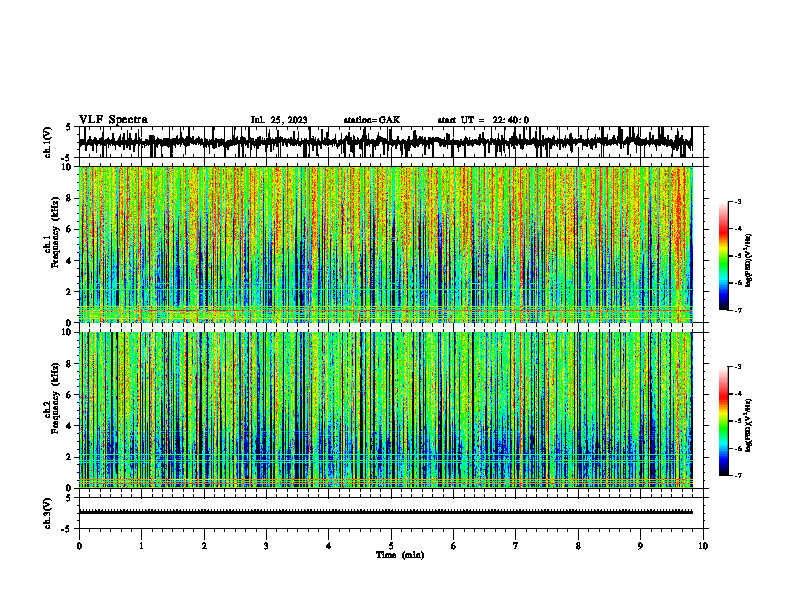Image resolution: width=792 pixels, height=612 pixels.
Task: Click the ch.2 spectrogram color scale bar
Action: pos(724,421)
